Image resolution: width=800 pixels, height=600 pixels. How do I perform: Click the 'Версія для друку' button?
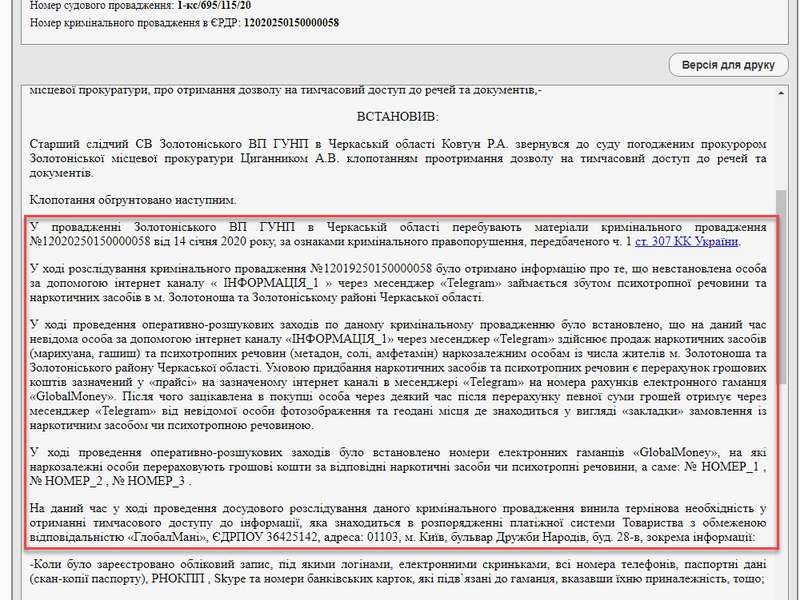point(728,66)
